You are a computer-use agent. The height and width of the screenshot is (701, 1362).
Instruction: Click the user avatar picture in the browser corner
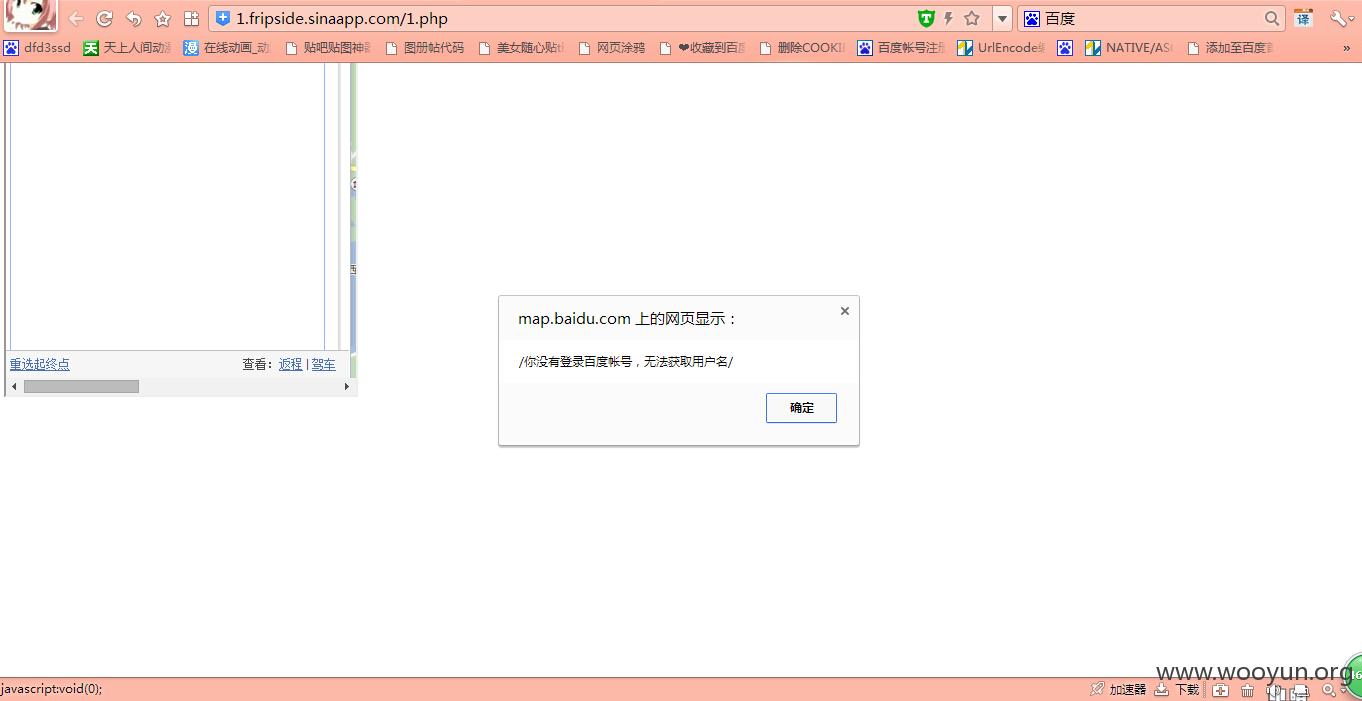[30, 15]
